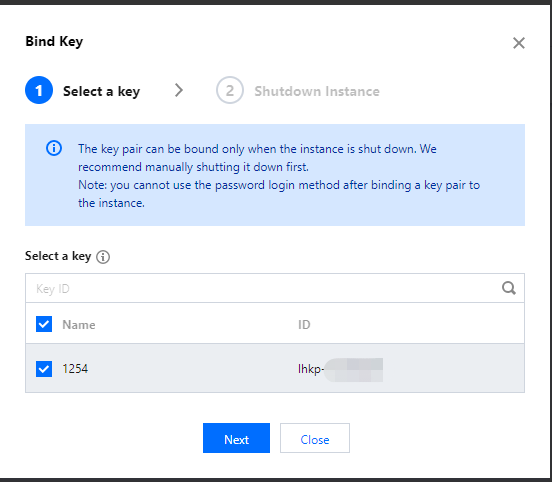Screen dimensions: 552x482
Task: Click the Close button
Action: 315,438
